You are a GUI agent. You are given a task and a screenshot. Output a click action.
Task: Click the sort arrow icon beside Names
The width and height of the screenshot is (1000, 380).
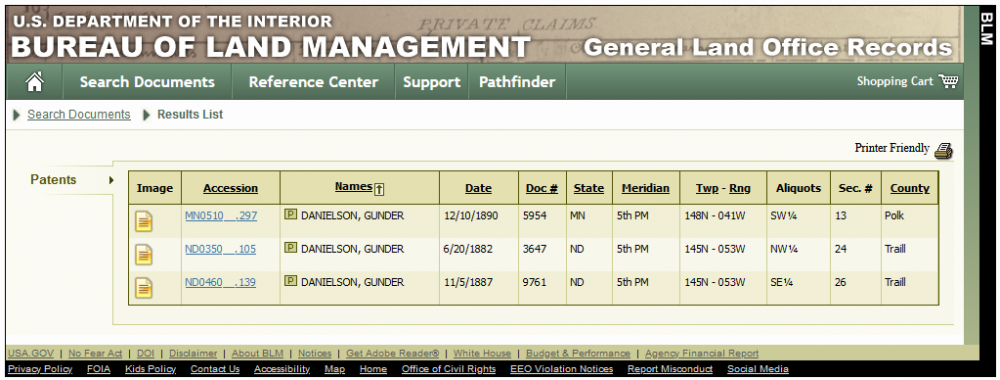(x=379, y=189)
